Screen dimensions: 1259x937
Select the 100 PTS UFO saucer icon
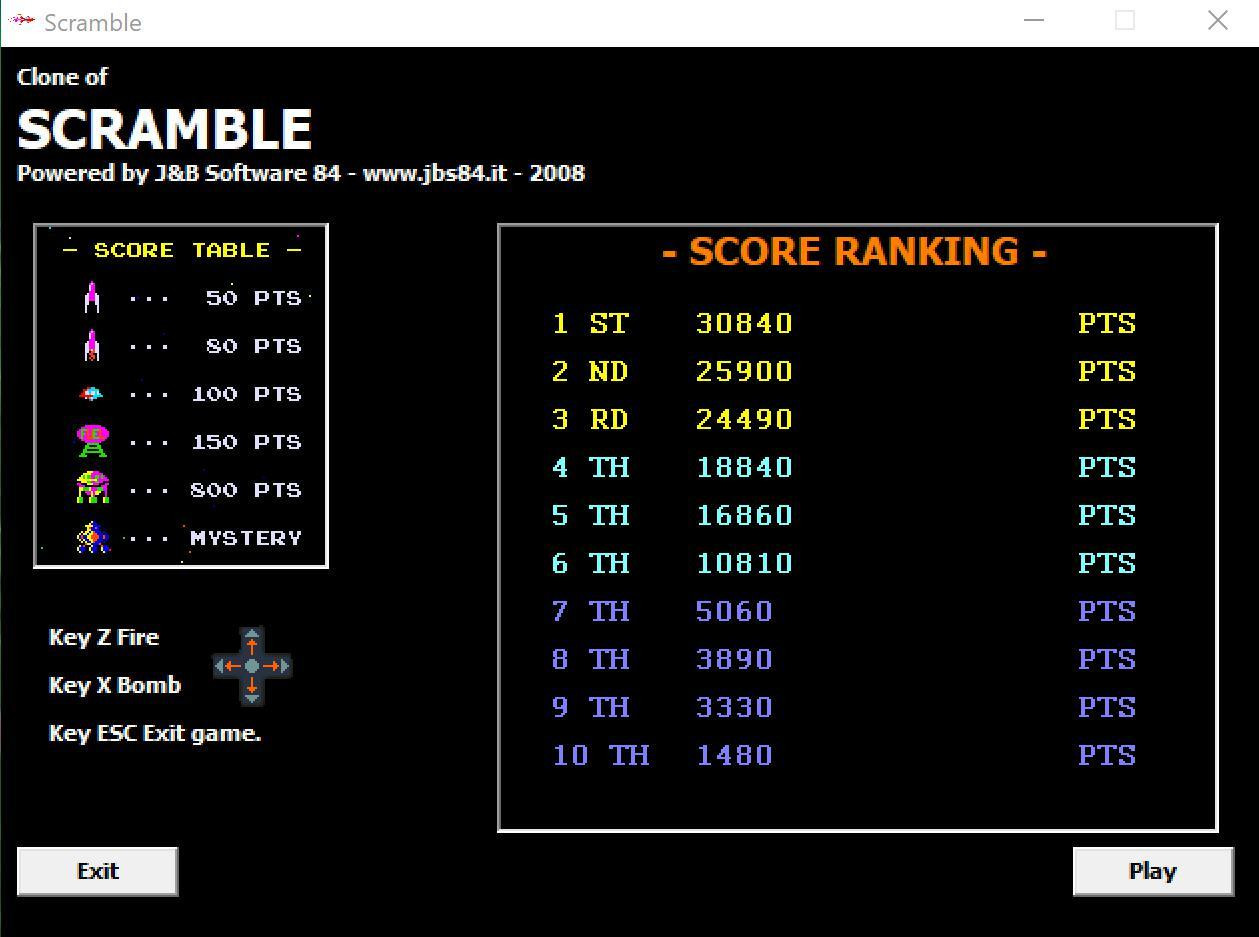(91, 394)
